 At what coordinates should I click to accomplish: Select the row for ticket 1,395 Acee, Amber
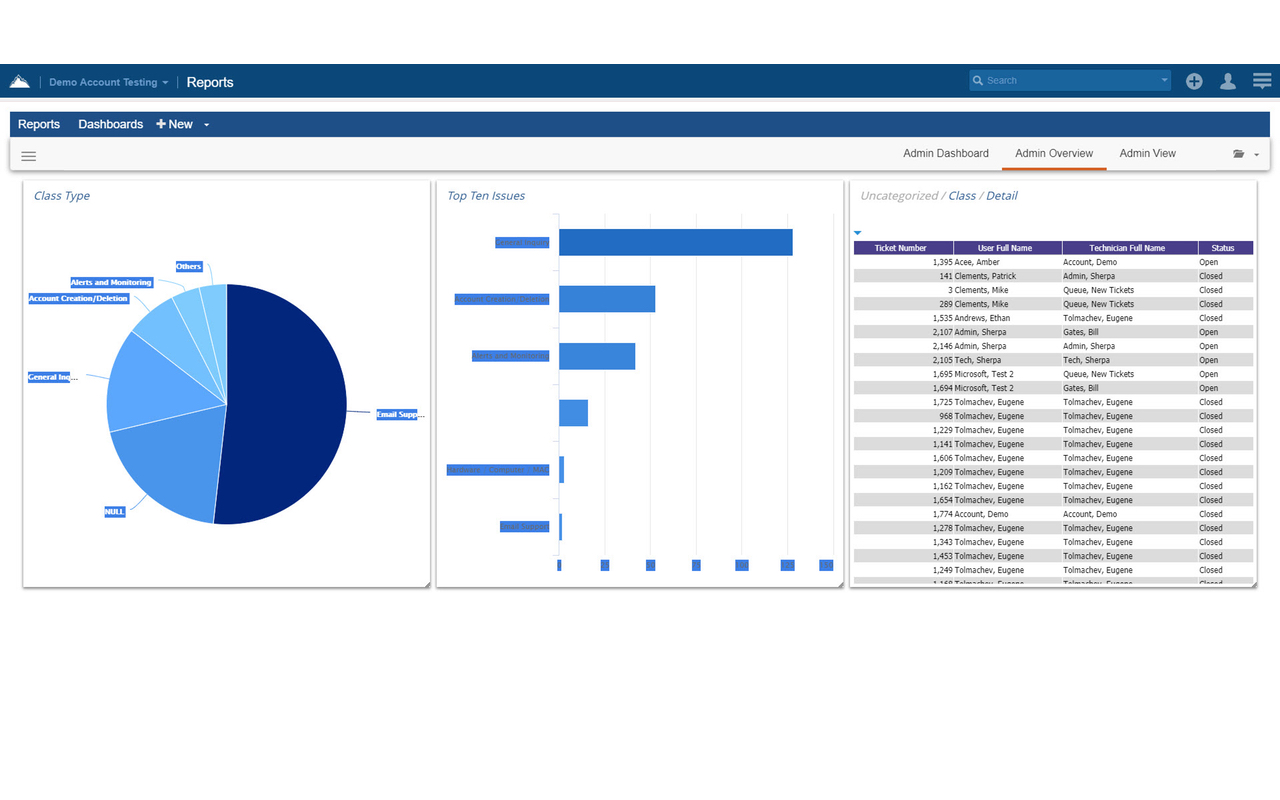click(x=1050, y=262)
